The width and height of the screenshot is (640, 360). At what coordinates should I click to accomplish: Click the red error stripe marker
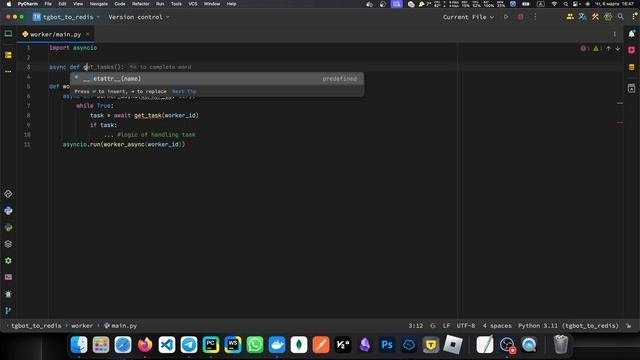click(x=620, y=122)
